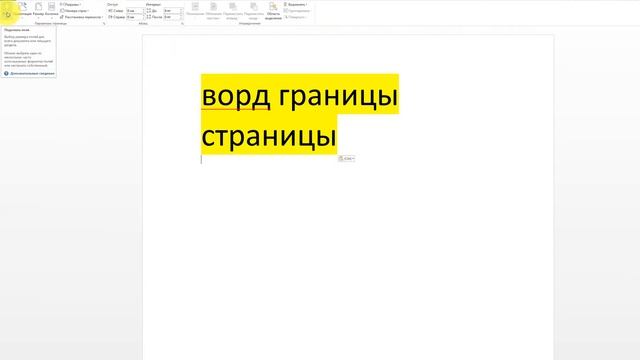Click the Обтекание текстом (wrap text) button
Image resolution: width=640 pixels, height=360 pixels.
(213, 11)
